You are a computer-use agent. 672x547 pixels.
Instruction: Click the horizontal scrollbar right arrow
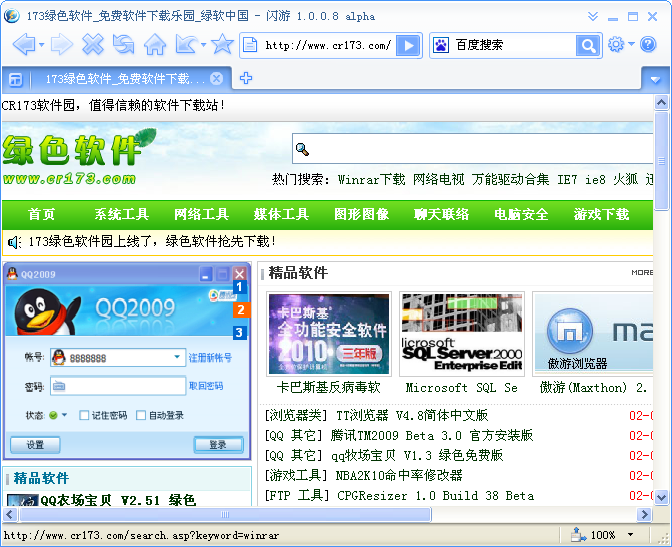point(644,514)
